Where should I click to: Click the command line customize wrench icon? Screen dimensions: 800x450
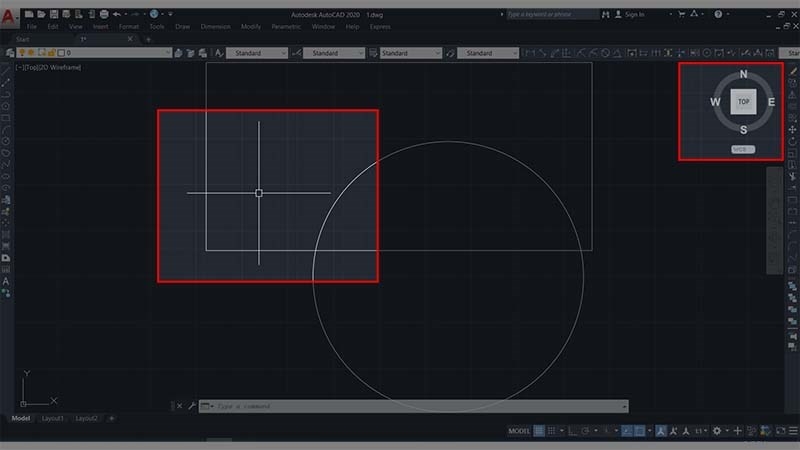[x=192, y=406]
